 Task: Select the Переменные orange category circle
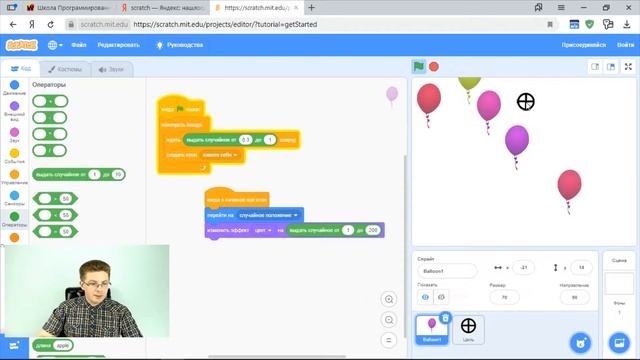(x=14, y=238)
